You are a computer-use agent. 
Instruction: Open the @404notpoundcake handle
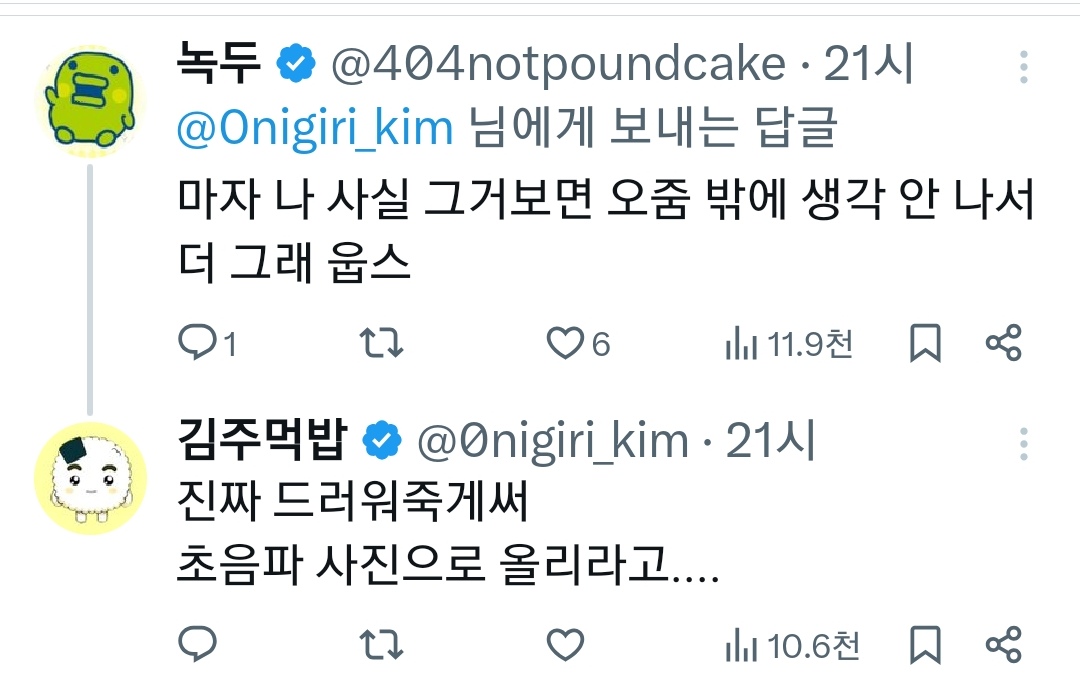click(x=558, y=66)
